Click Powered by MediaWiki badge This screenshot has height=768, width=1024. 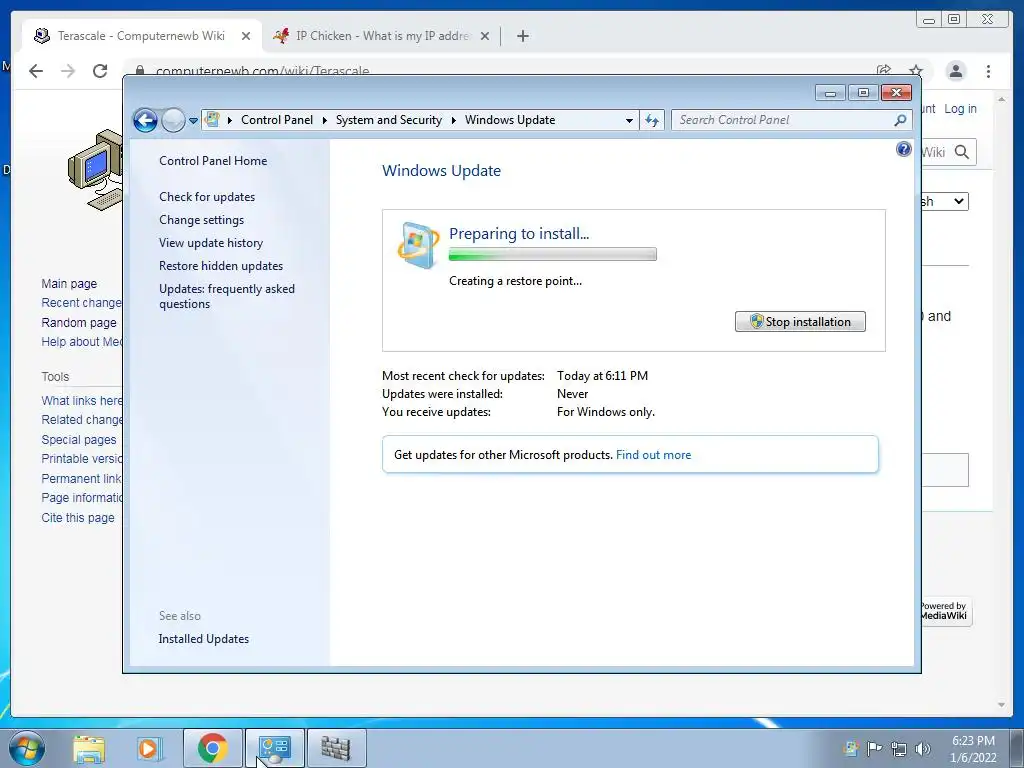(x=946, y=611)
